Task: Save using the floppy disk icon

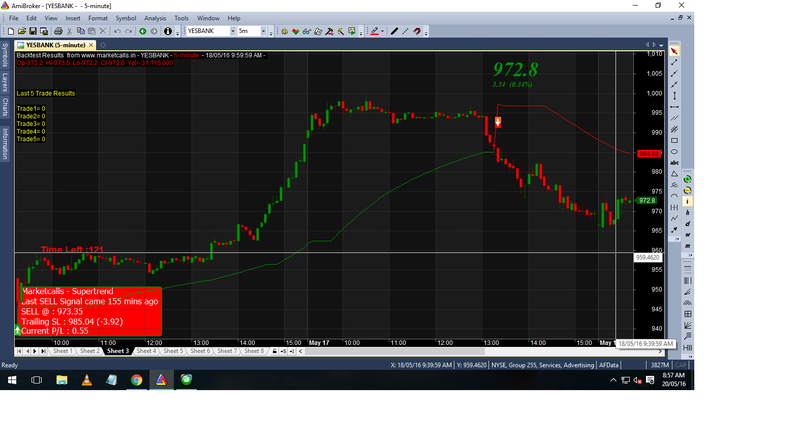Action: 33,31
